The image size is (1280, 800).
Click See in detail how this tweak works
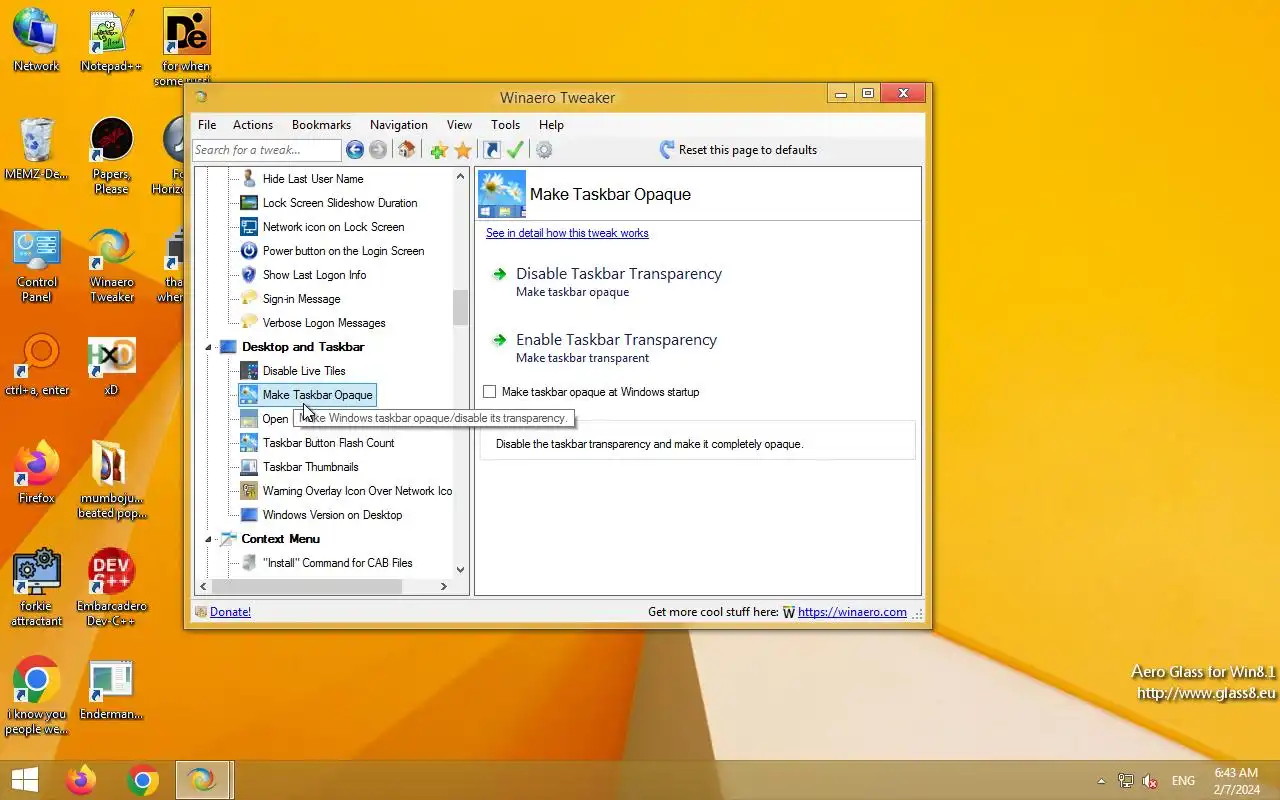(567, 233)
